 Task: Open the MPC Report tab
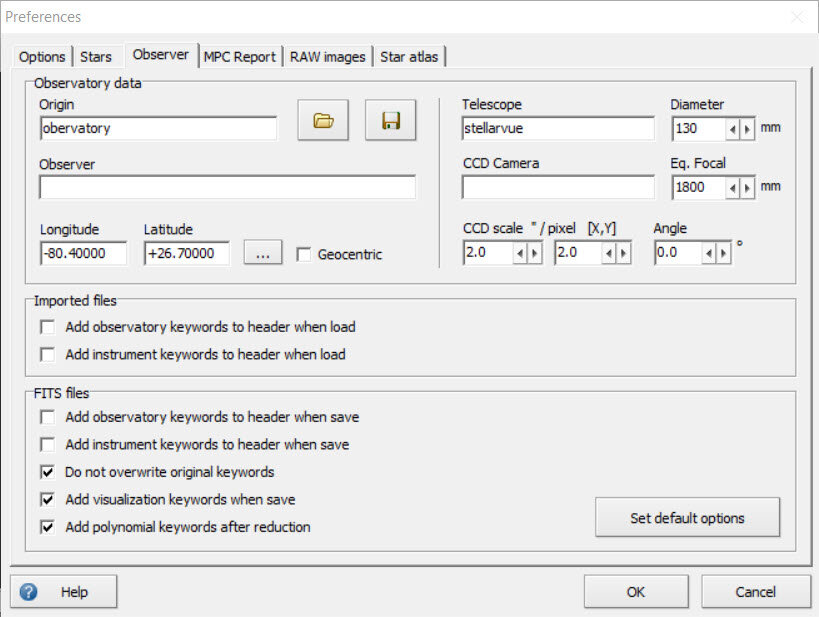point(240,56)
